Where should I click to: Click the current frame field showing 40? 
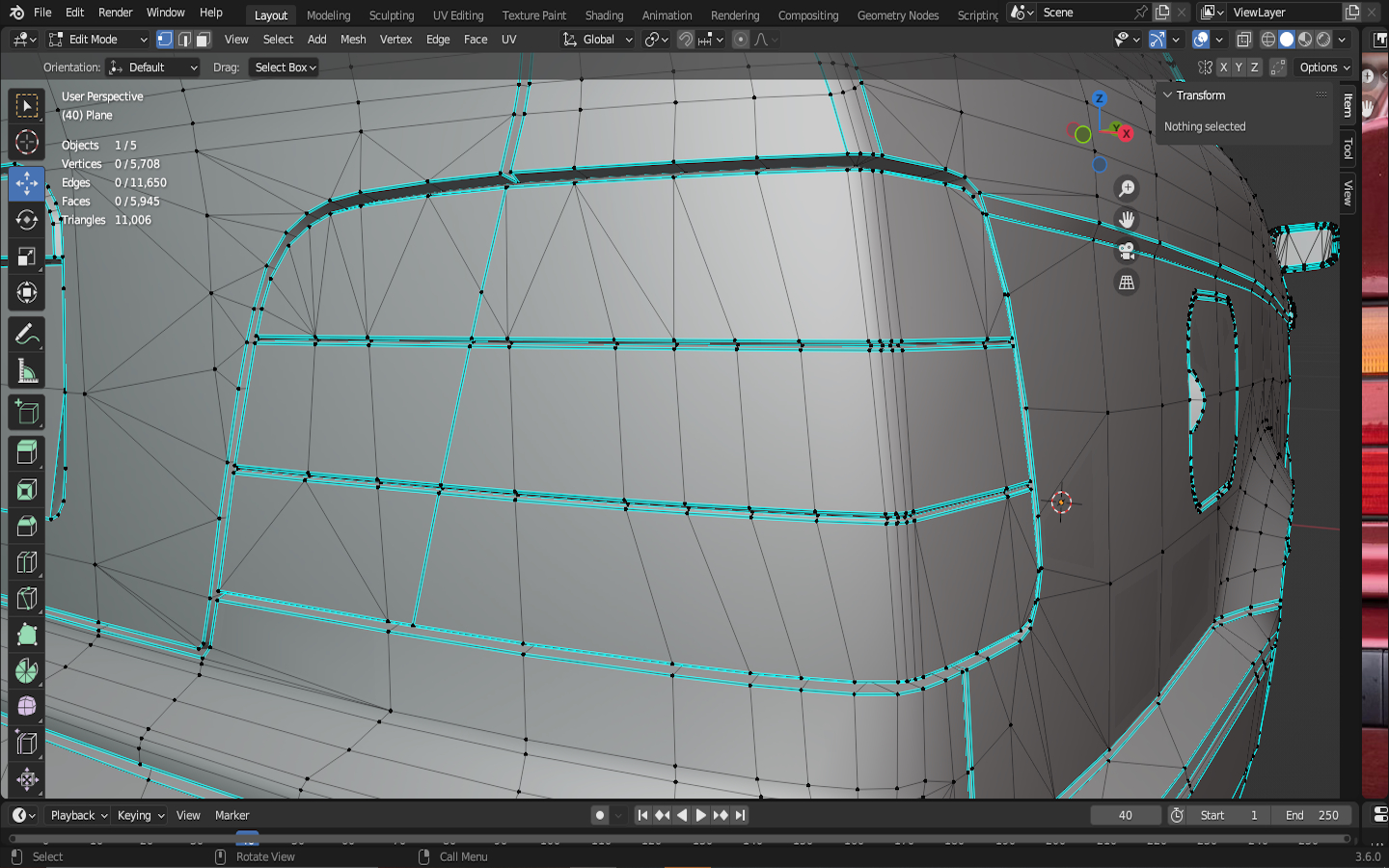(x=1126, y=815)
